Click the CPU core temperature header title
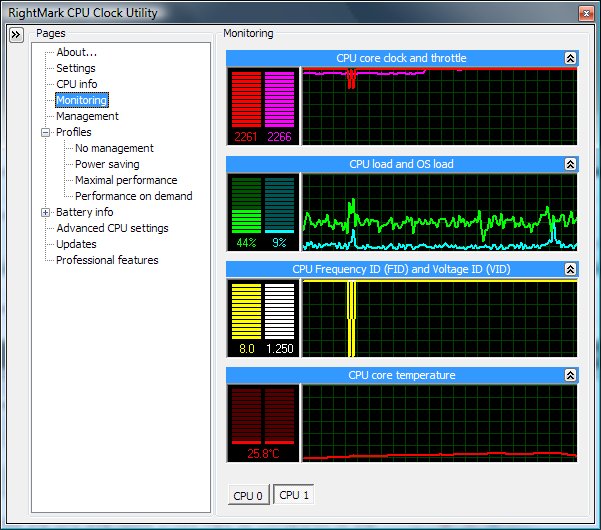Image resolution: width=601 pixels, height=530 pixels. click(402, 375)
